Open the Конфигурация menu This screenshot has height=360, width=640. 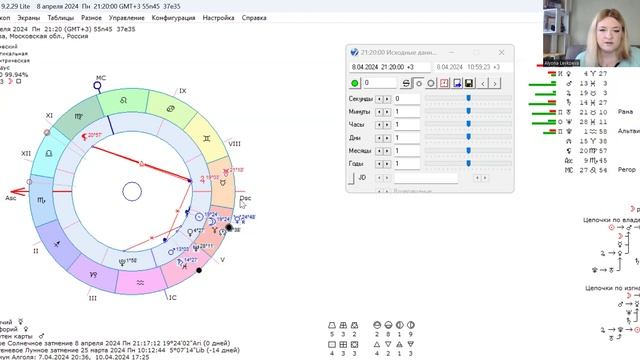[x=173, y=18]
